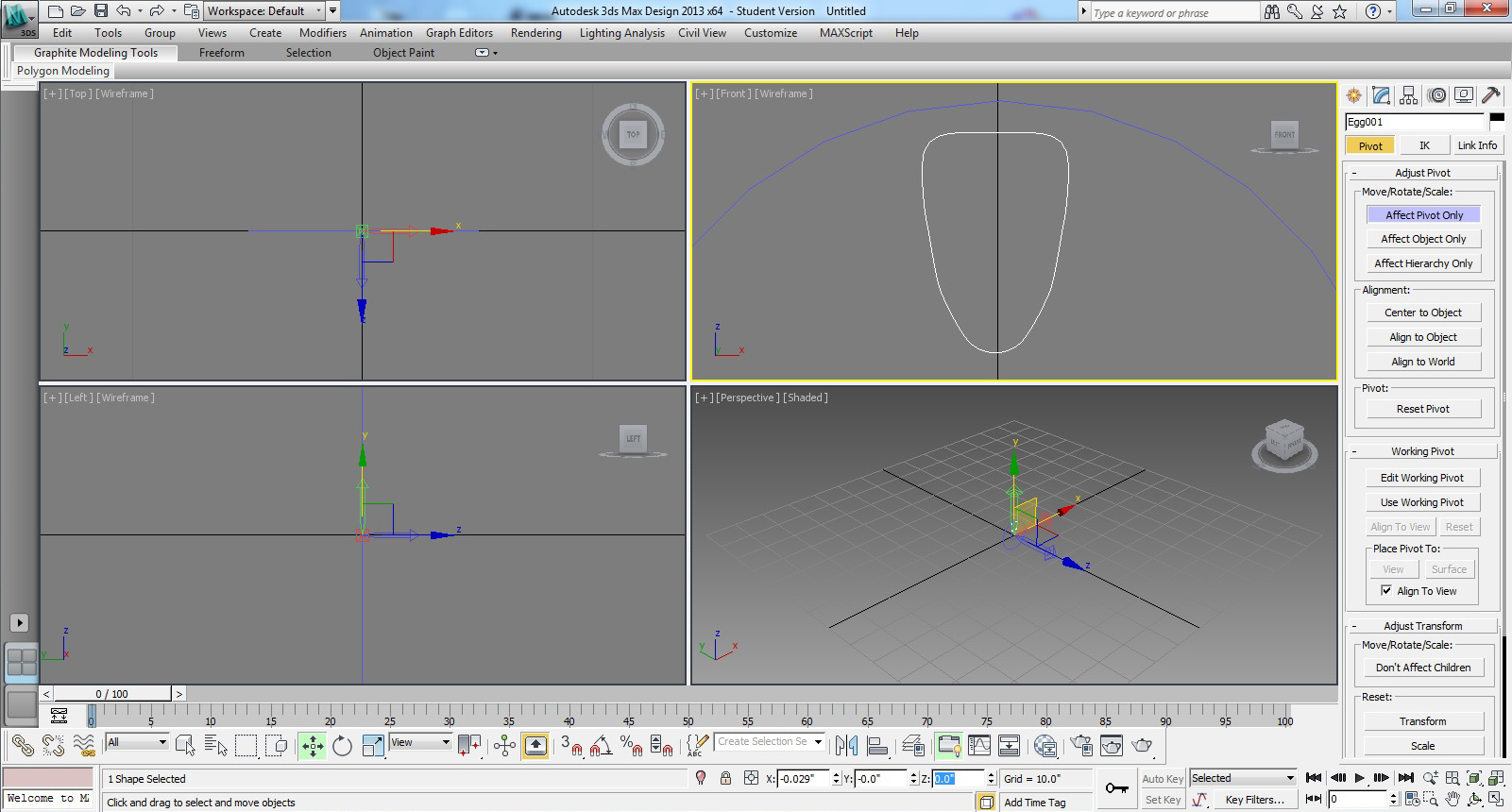The image size is (1512, 812).
Task: Open the Utilities hammer panel tab
Action: pos(1491,95)
